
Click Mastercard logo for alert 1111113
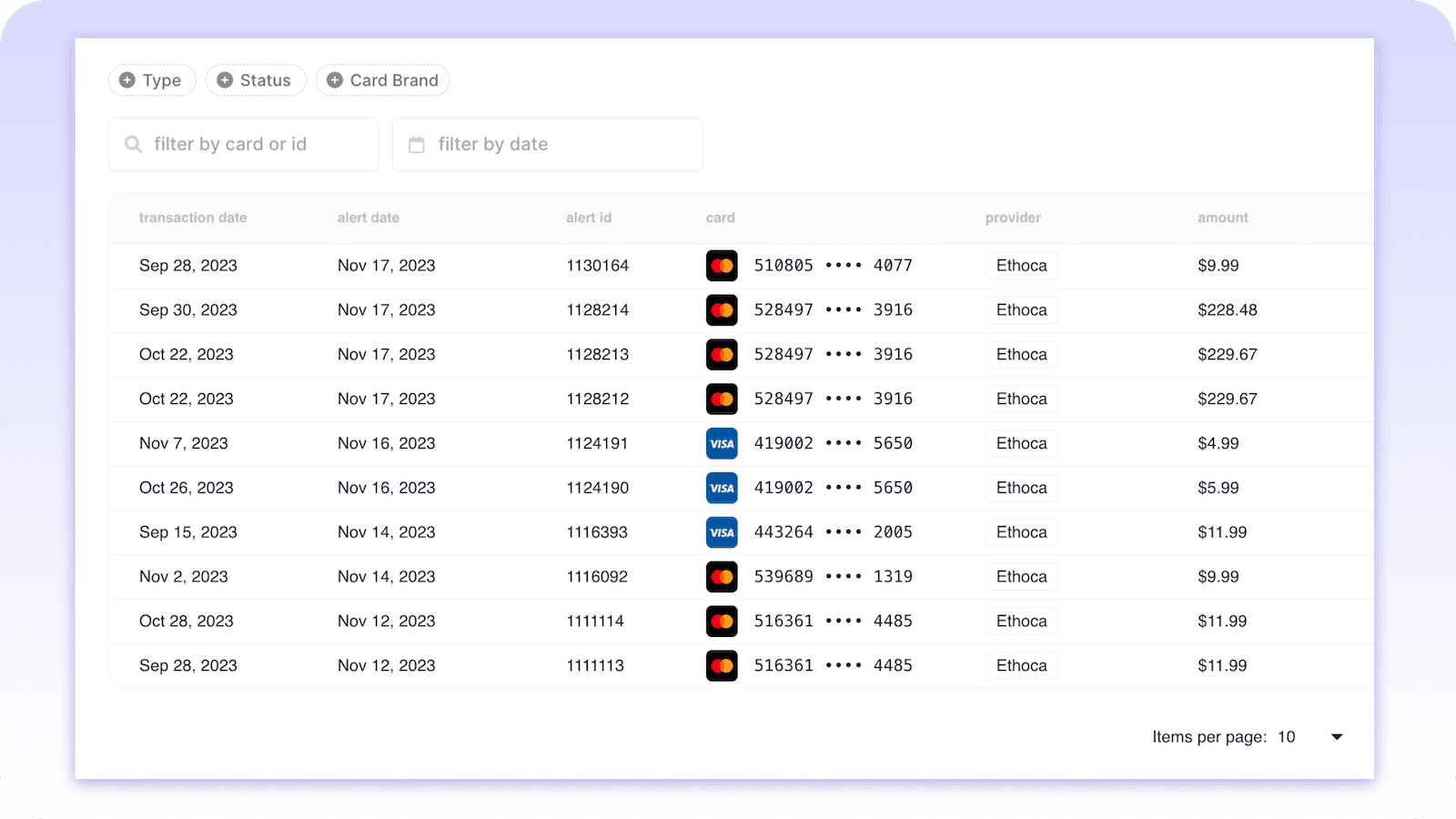(722, 666)
